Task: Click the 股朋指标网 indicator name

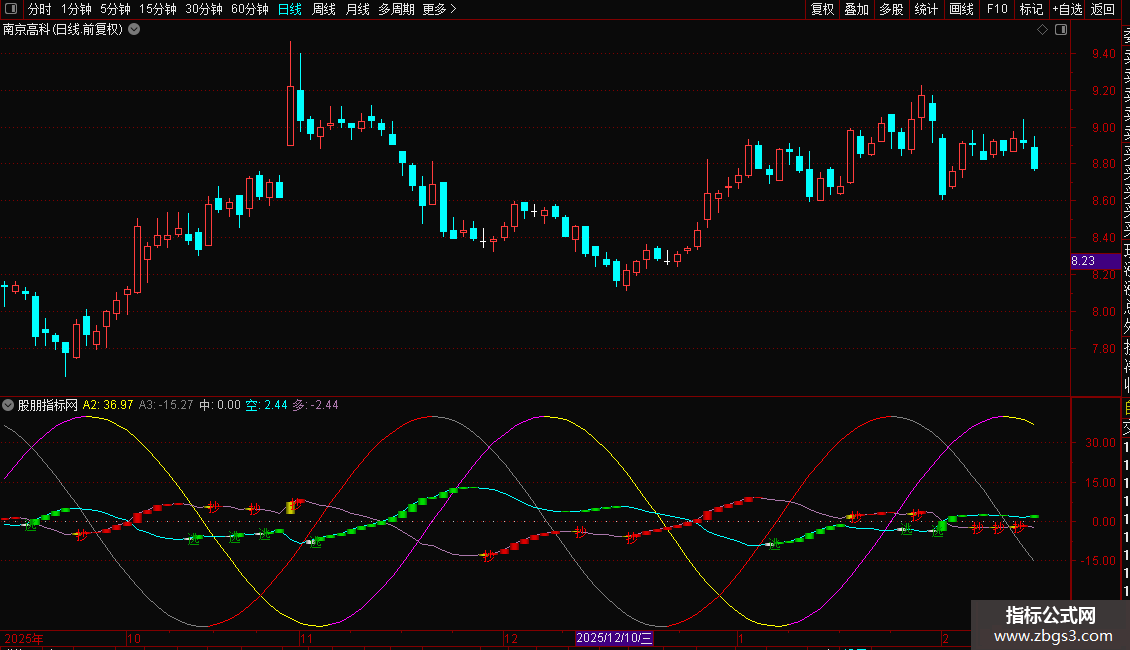Action: pos(48,405)
